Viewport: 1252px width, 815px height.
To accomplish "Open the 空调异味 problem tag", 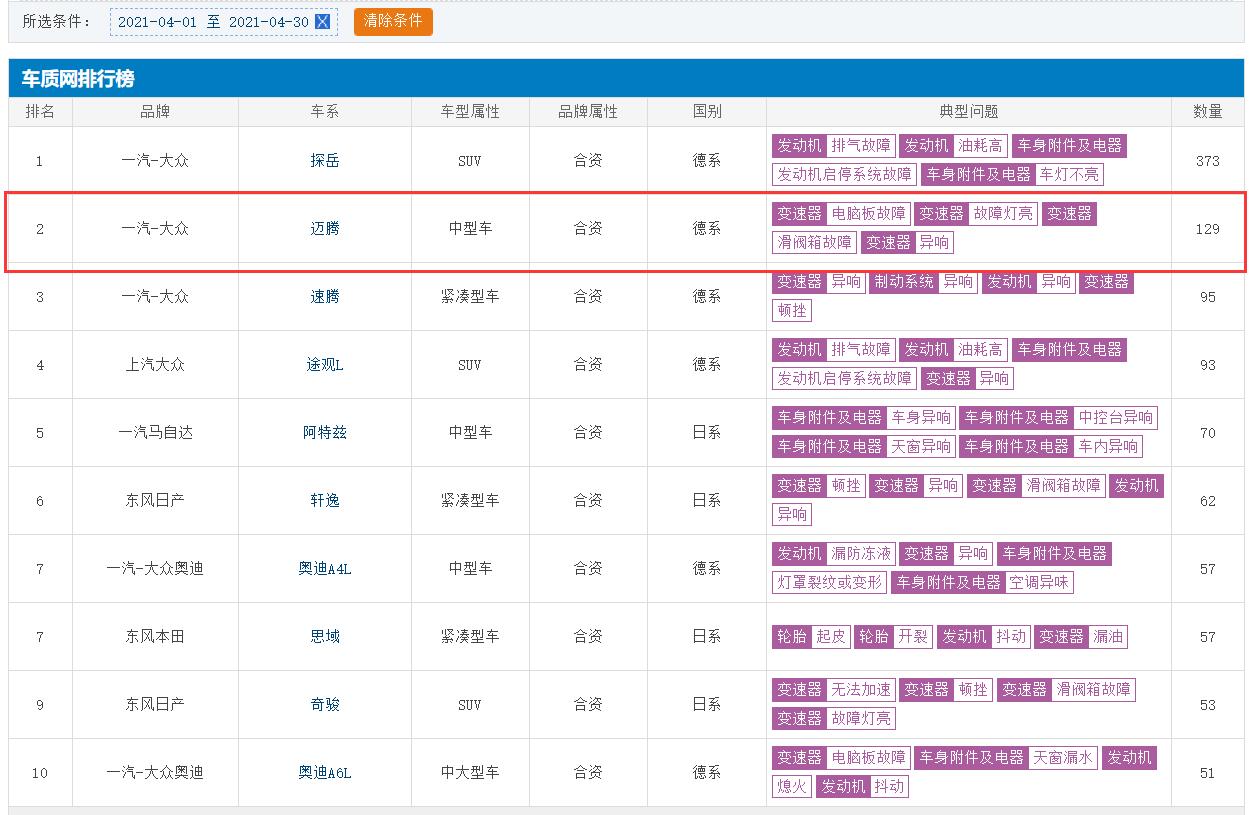I will [x=1038, y=583].
